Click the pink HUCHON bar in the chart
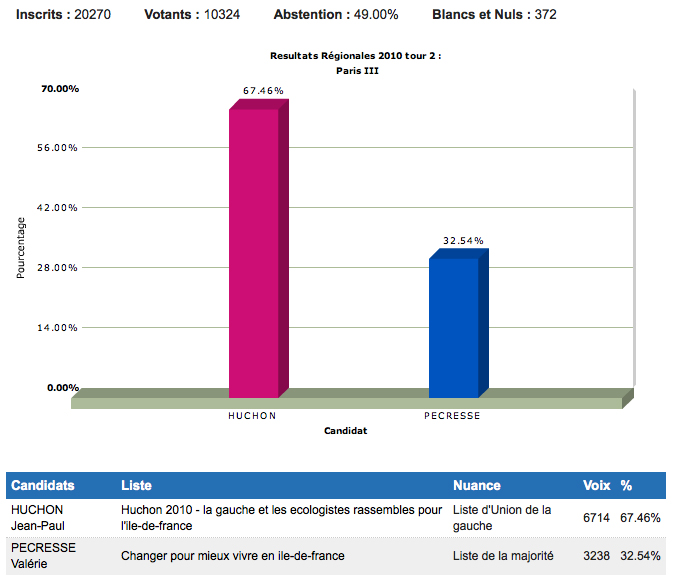The image size is (676, 587). 258,249
